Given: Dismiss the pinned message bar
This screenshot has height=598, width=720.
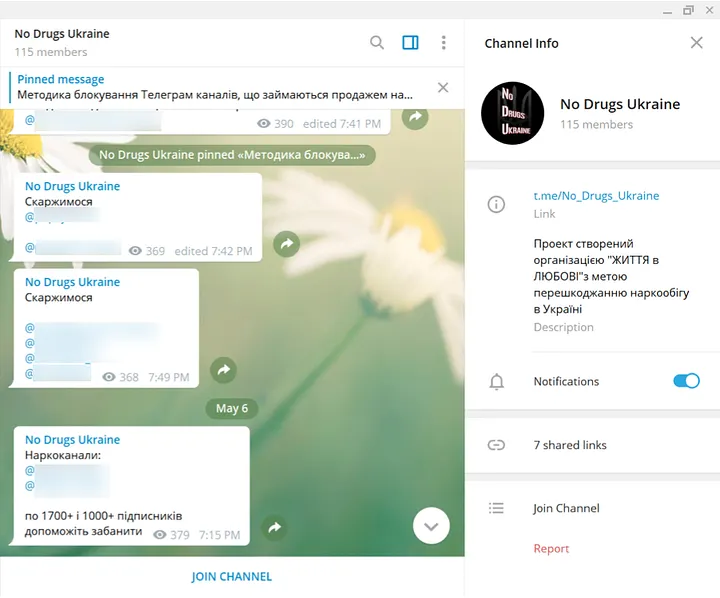Looking at the screenshot, I should (x=443, y=87).
